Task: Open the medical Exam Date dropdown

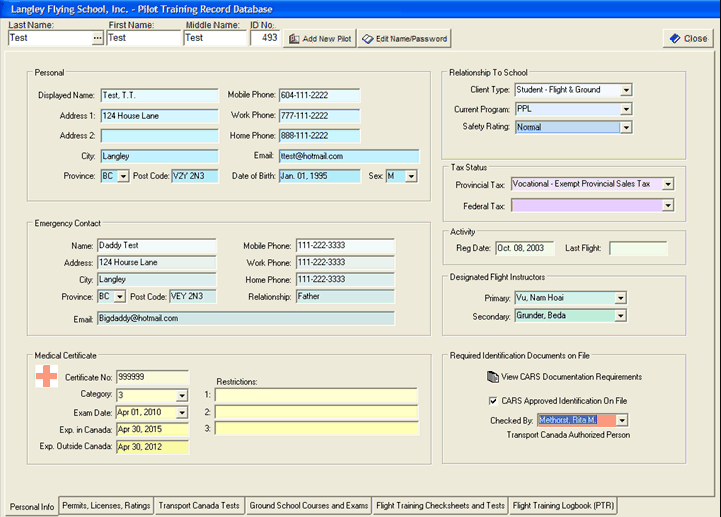Action: point(181,412)
